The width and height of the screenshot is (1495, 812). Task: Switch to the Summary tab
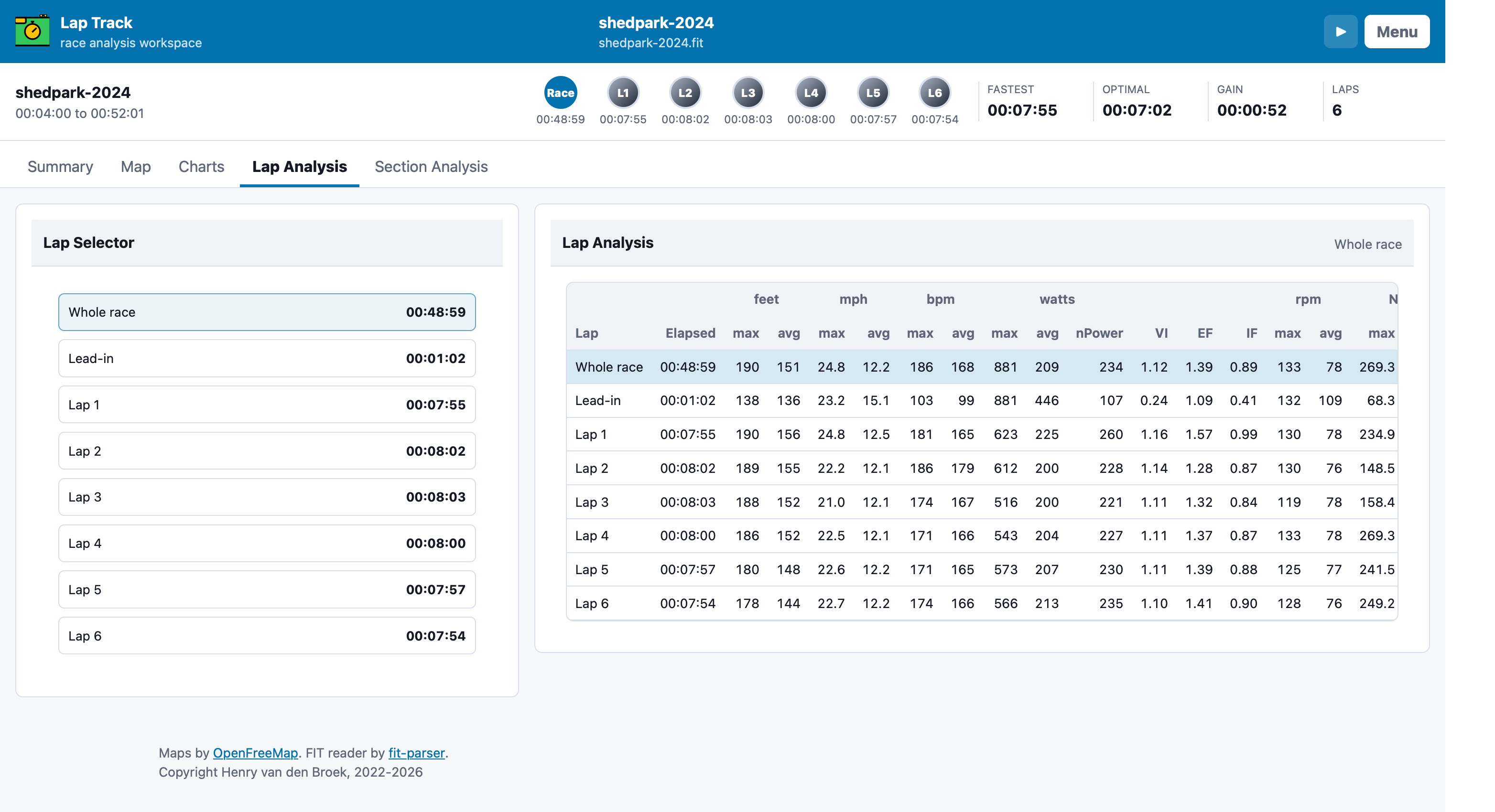pos(60,166)
